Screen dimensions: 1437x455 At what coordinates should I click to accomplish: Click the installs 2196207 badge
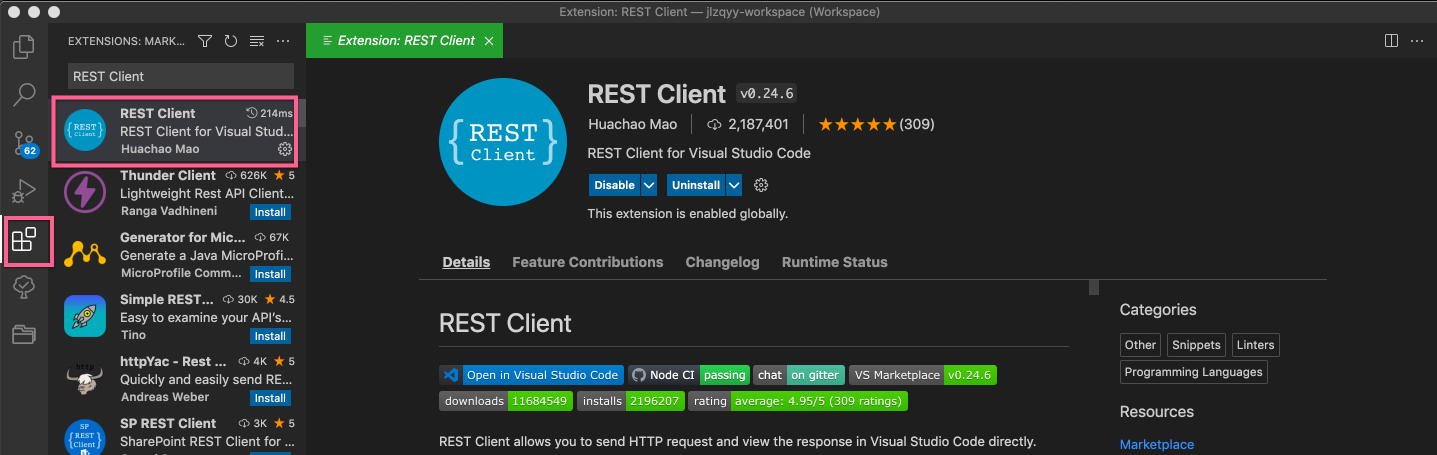(631, 401)
